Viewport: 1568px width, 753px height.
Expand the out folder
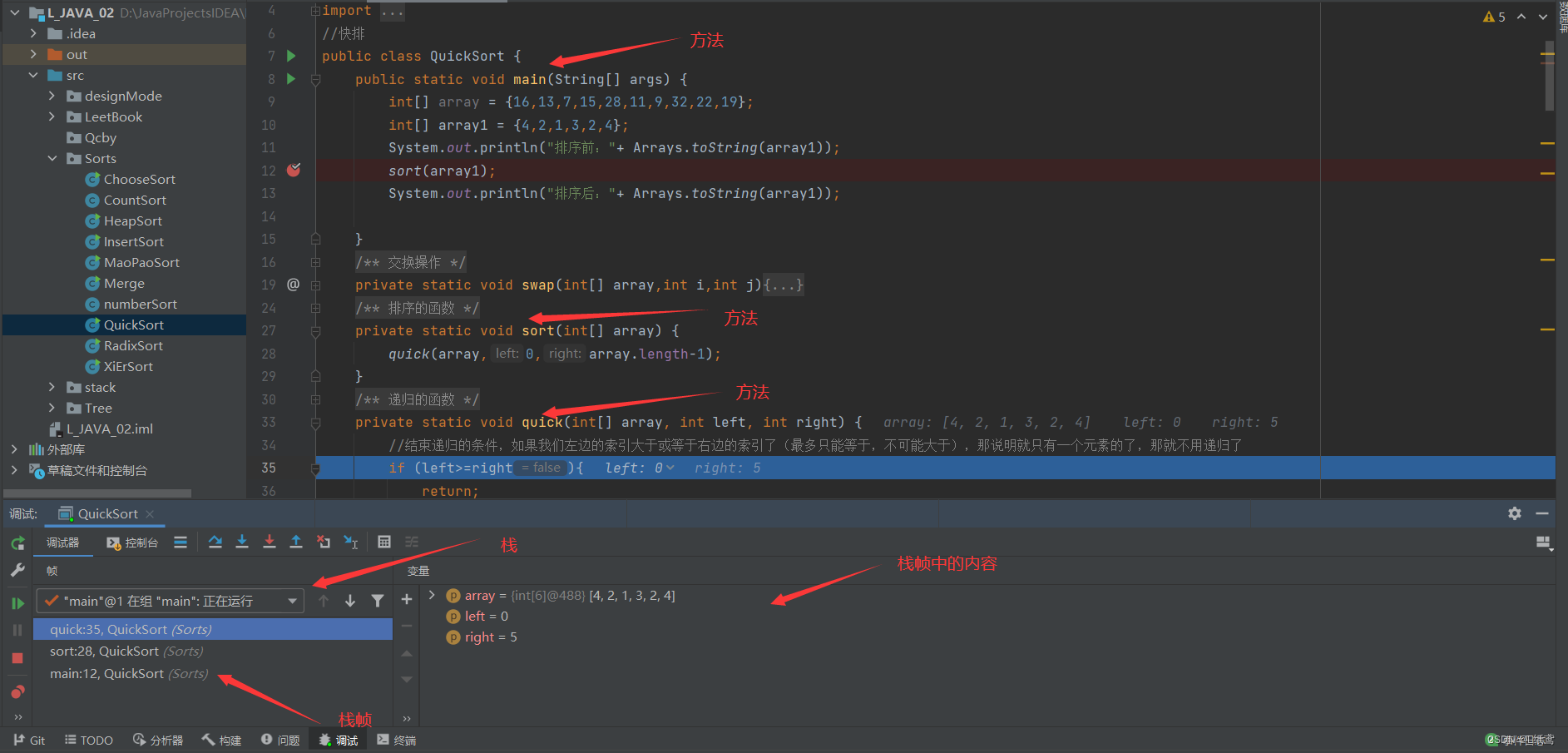tap(33, 54)
